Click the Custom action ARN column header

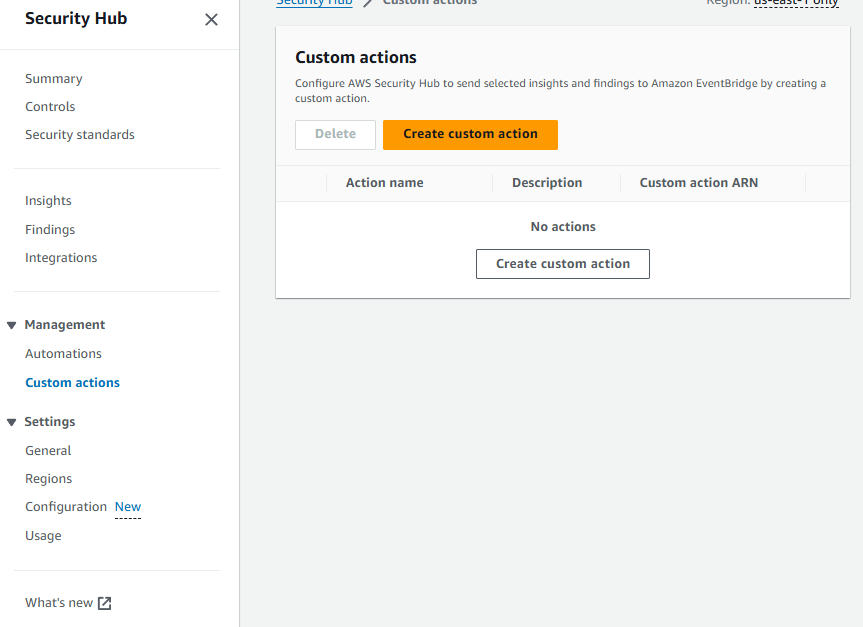[699, 183]
